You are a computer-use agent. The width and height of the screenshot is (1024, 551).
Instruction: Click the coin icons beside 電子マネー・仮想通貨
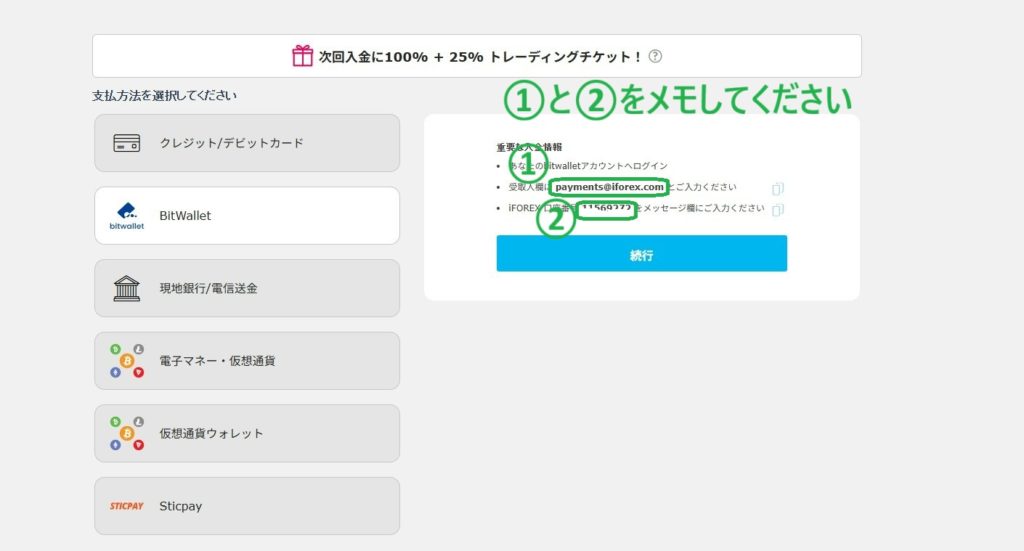127,361
